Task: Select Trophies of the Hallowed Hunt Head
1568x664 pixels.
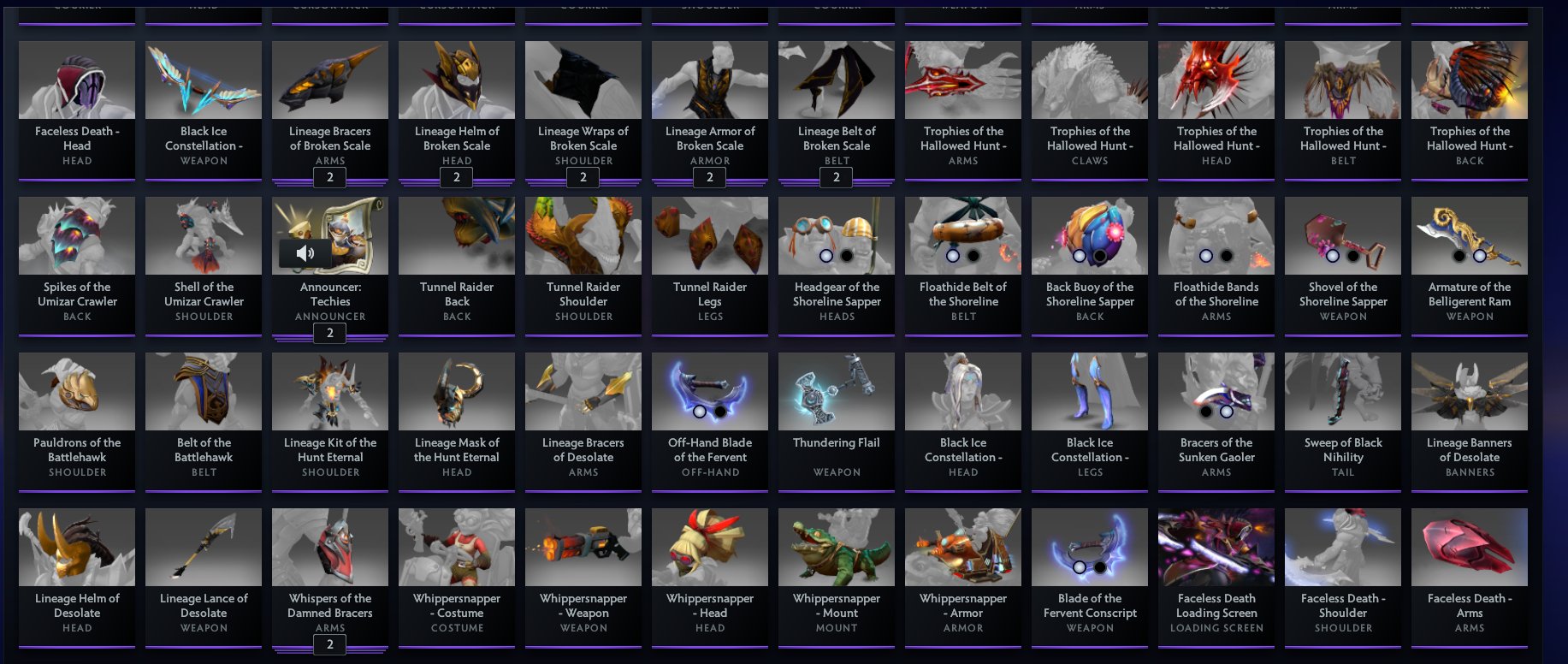Action: pos(1216,110)
